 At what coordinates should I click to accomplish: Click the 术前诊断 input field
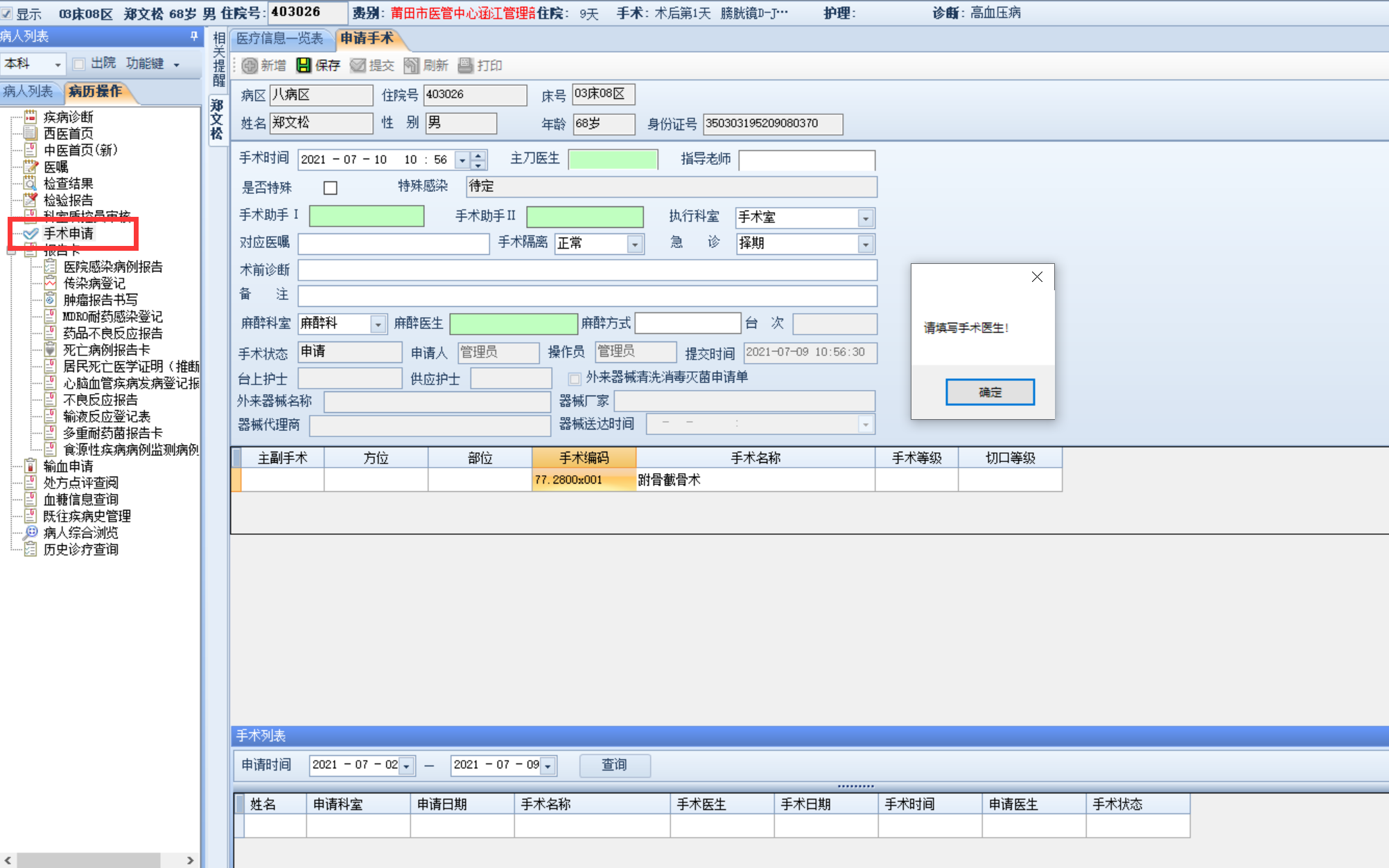586,270
